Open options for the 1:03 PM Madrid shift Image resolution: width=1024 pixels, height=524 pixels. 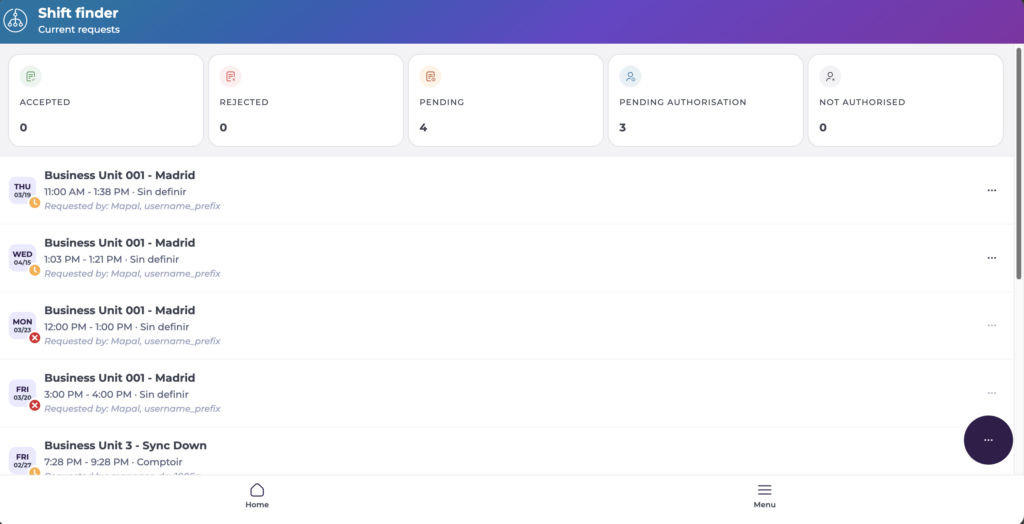[991, 258]
